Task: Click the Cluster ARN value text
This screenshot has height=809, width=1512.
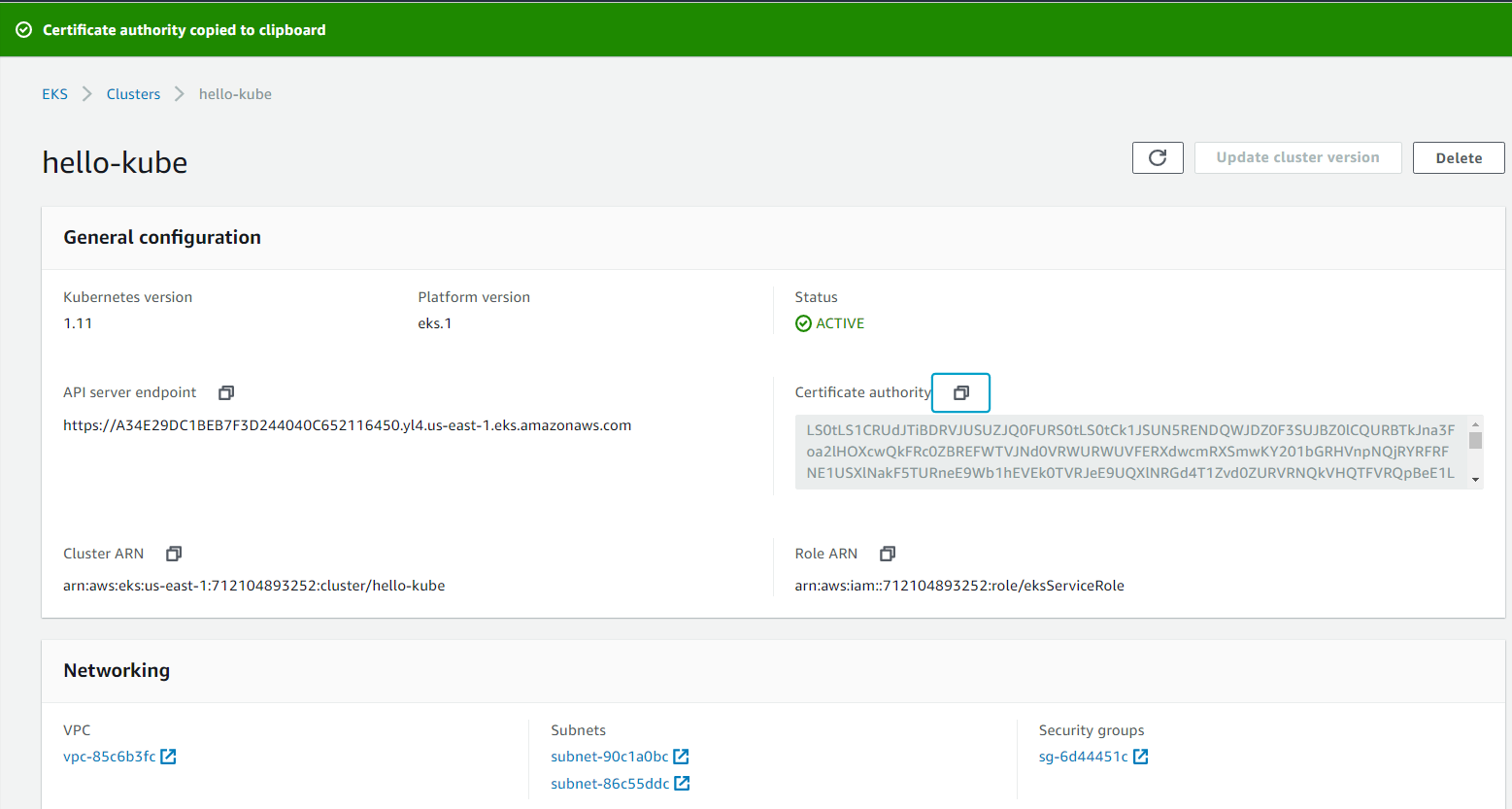Action: click(x=253, y=586)
